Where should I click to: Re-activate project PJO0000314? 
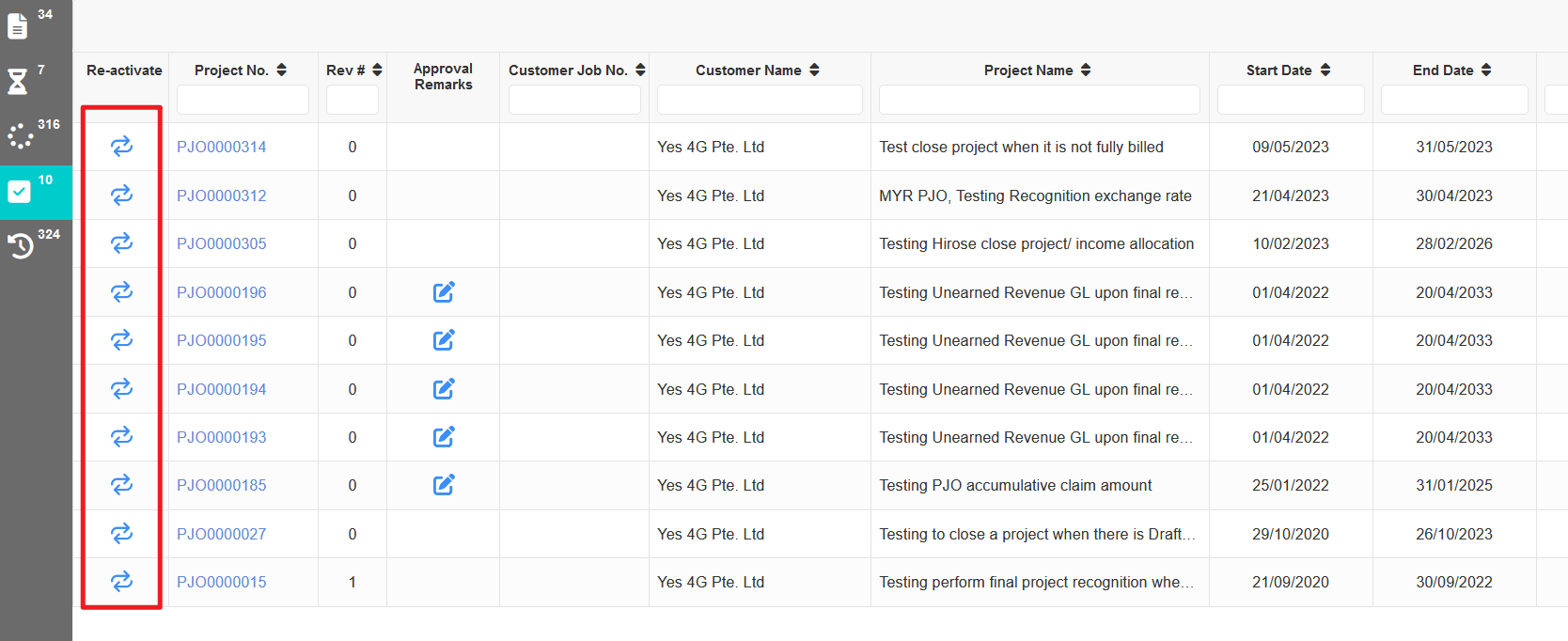[121, 147]
